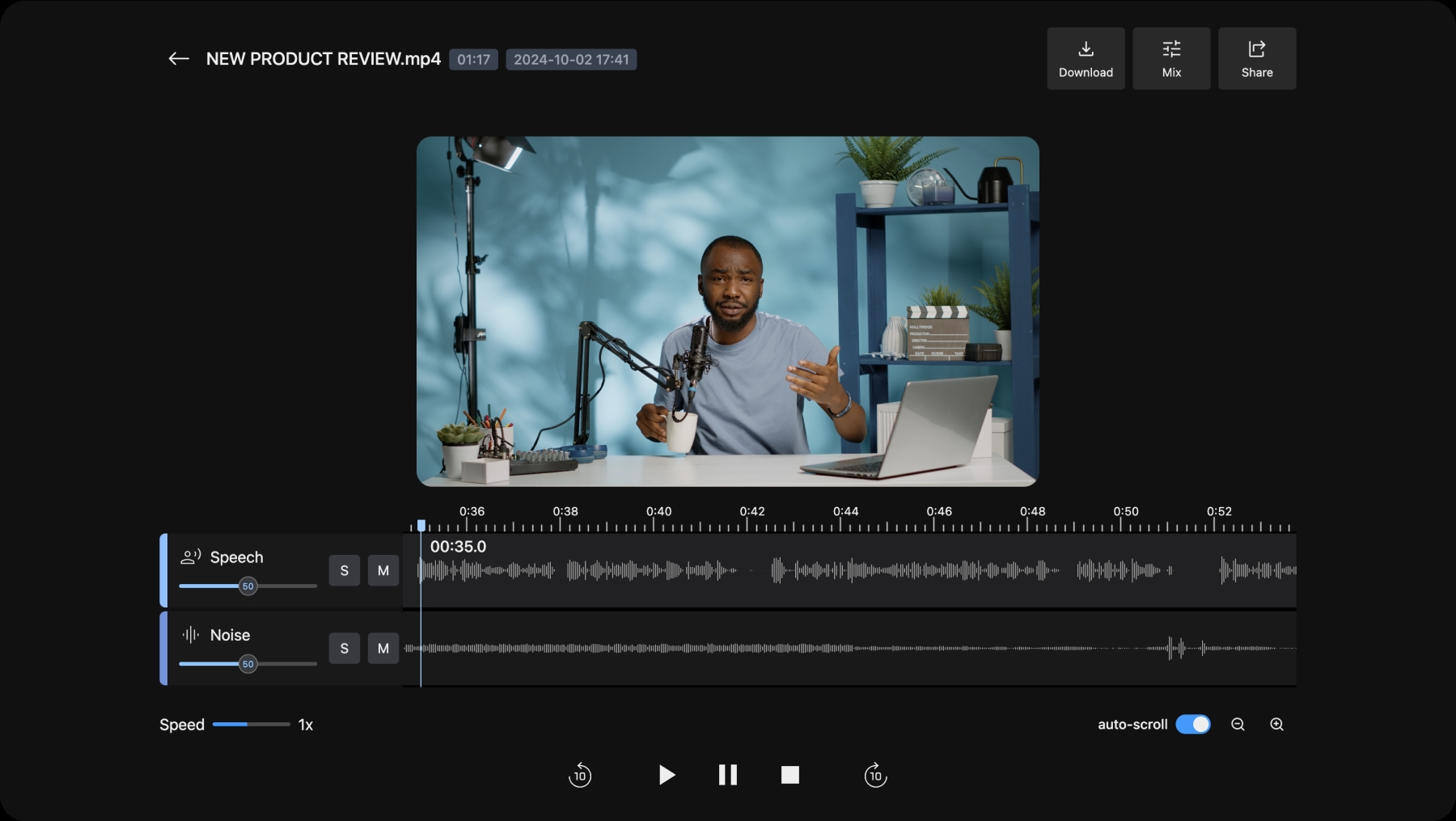Mute the Noise track
Viewport: 1456px width, 821px height.
pos(383,649)
